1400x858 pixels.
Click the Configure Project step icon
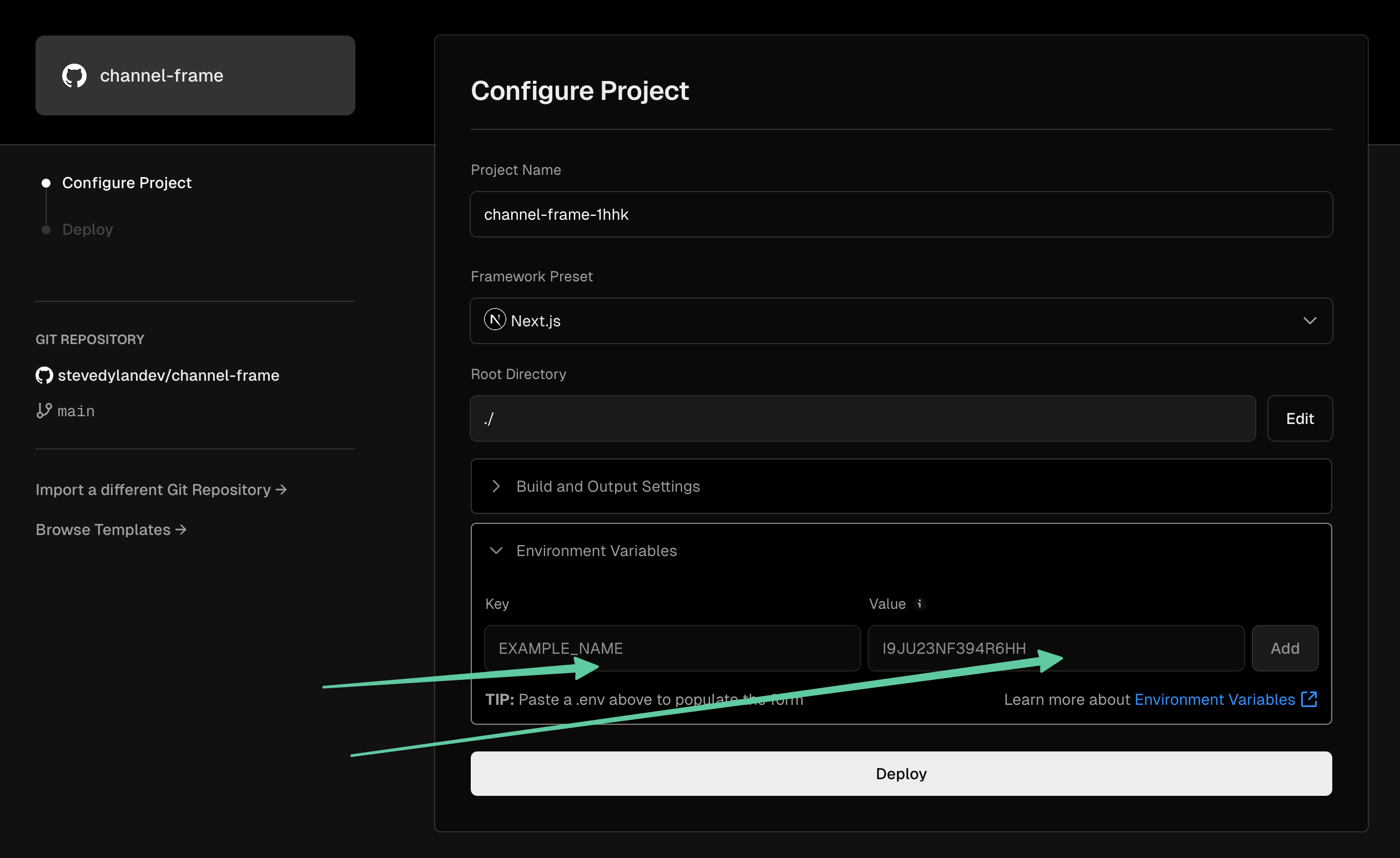pos(46,182)
